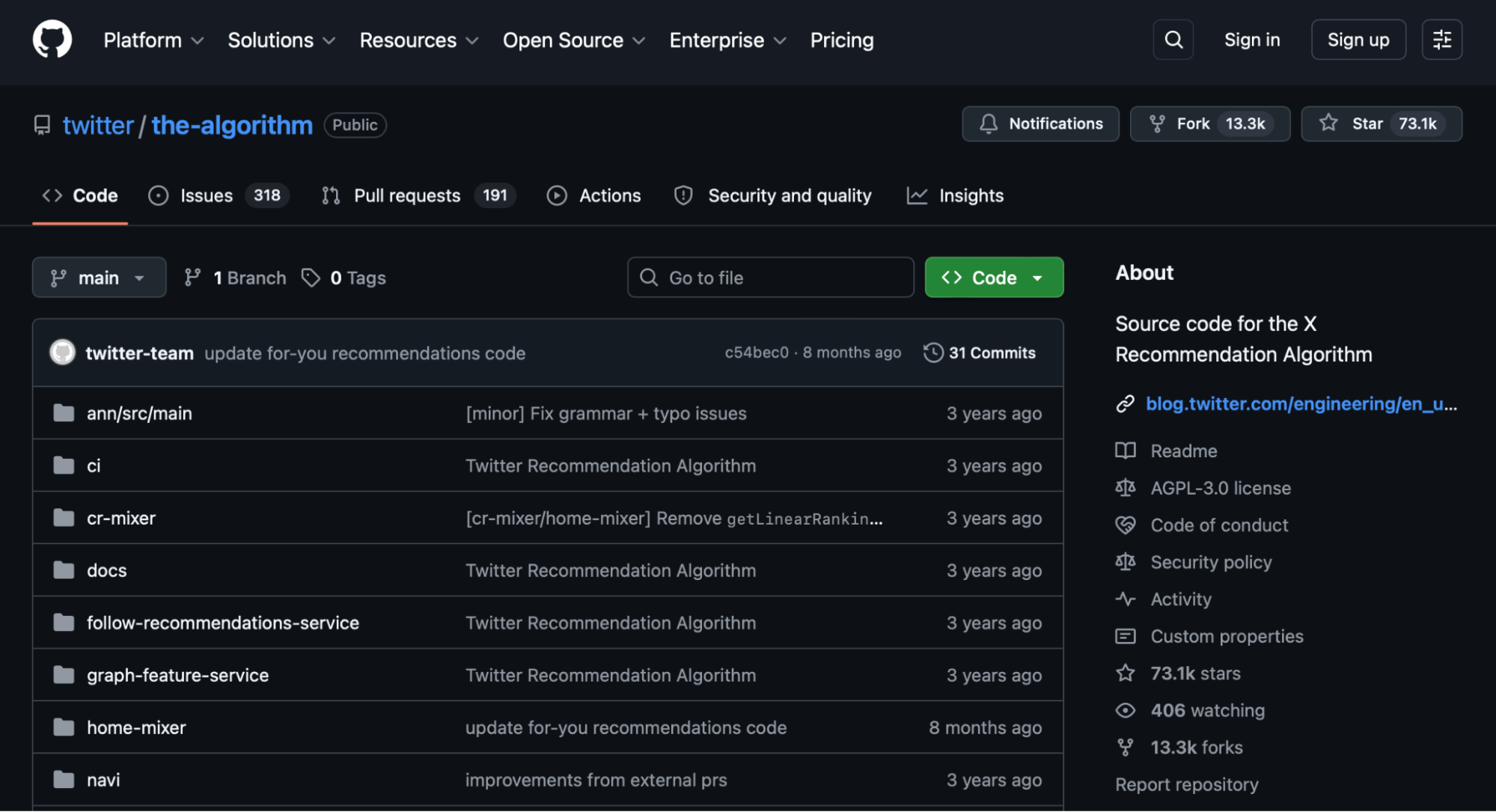Click '[minor] Fix grammar + typo issues' commit message

point(606,413)
